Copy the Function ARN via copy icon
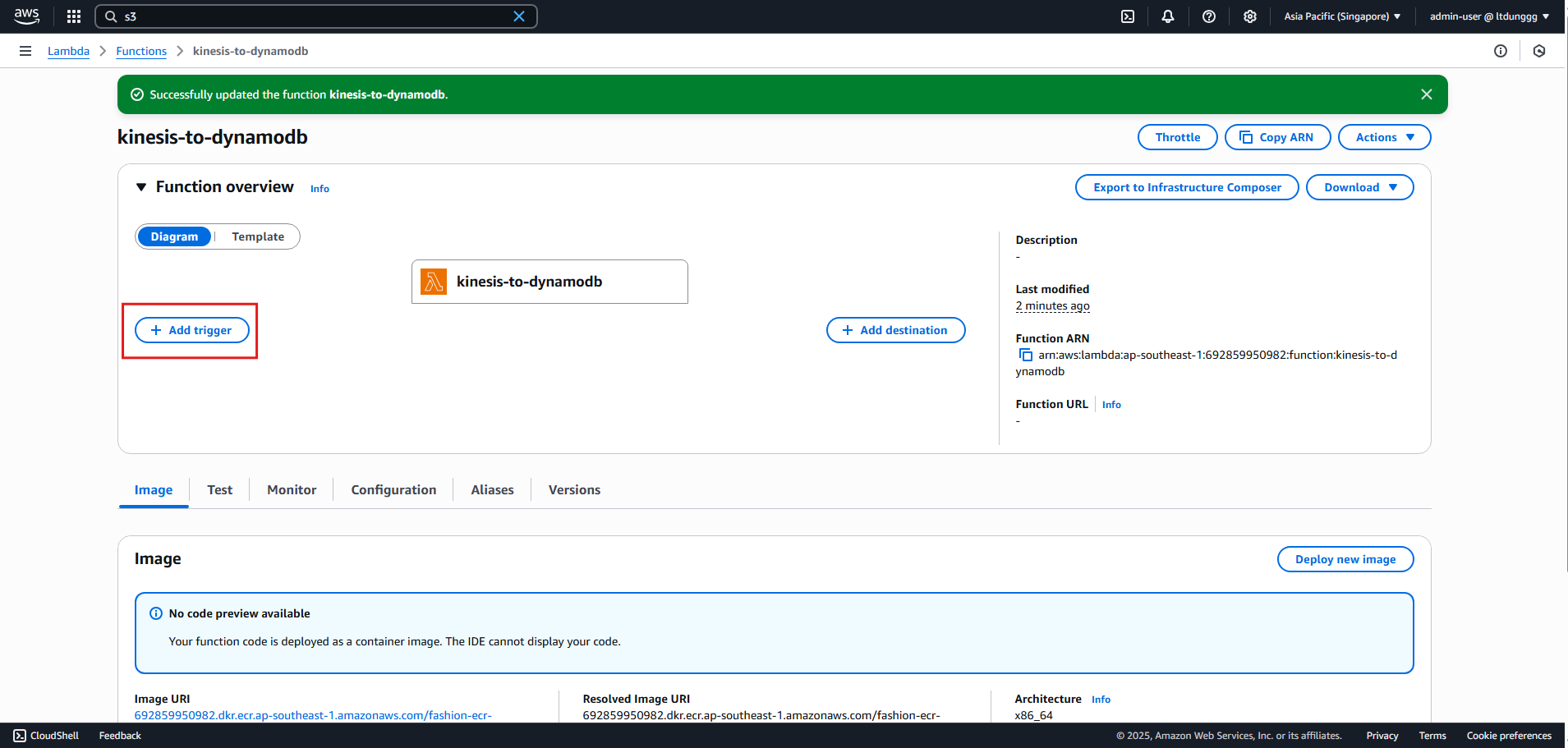 point(1025,355)
